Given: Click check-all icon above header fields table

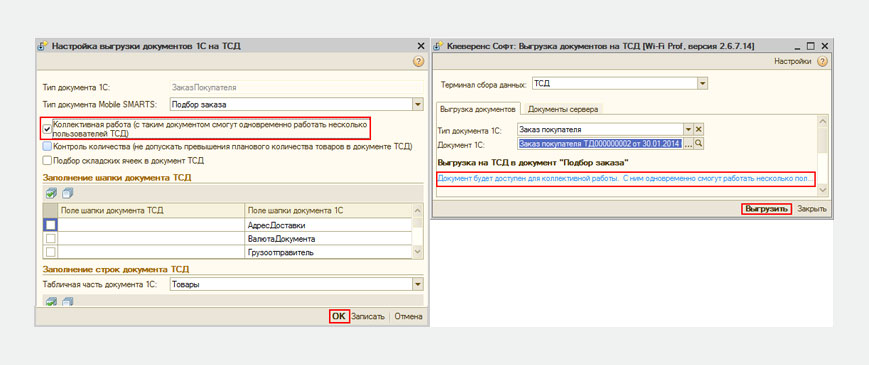Looking at the screenshot, I should tap(51, 193).
